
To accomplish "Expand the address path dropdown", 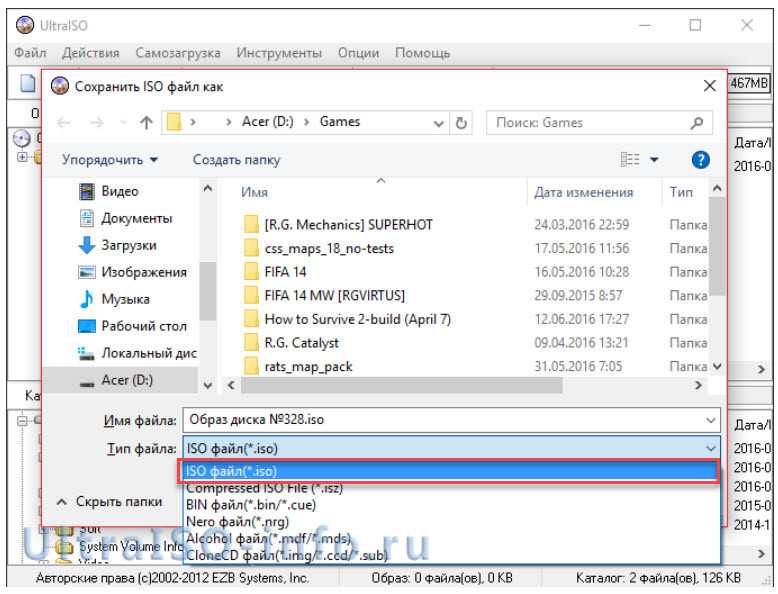I will [x=438, y=123].
